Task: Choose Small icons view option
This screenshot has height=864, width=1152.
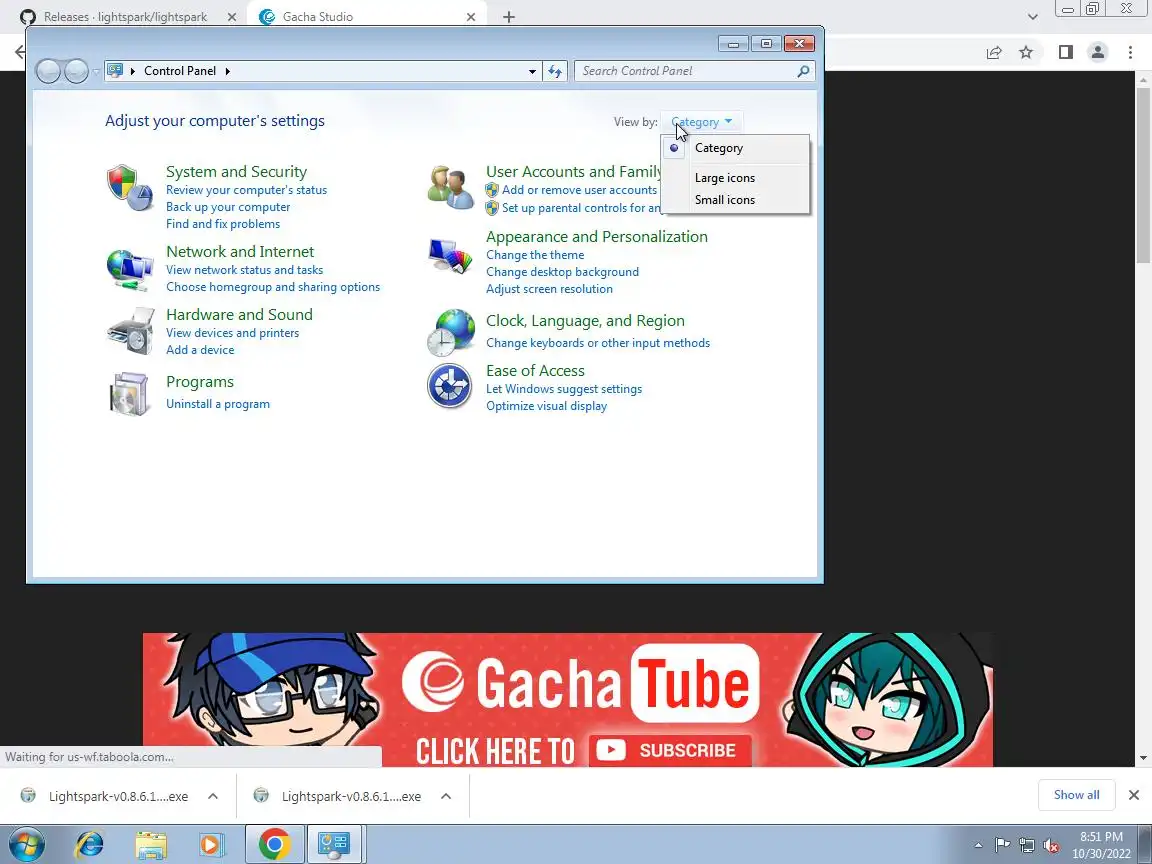Action: coord(735,200)
